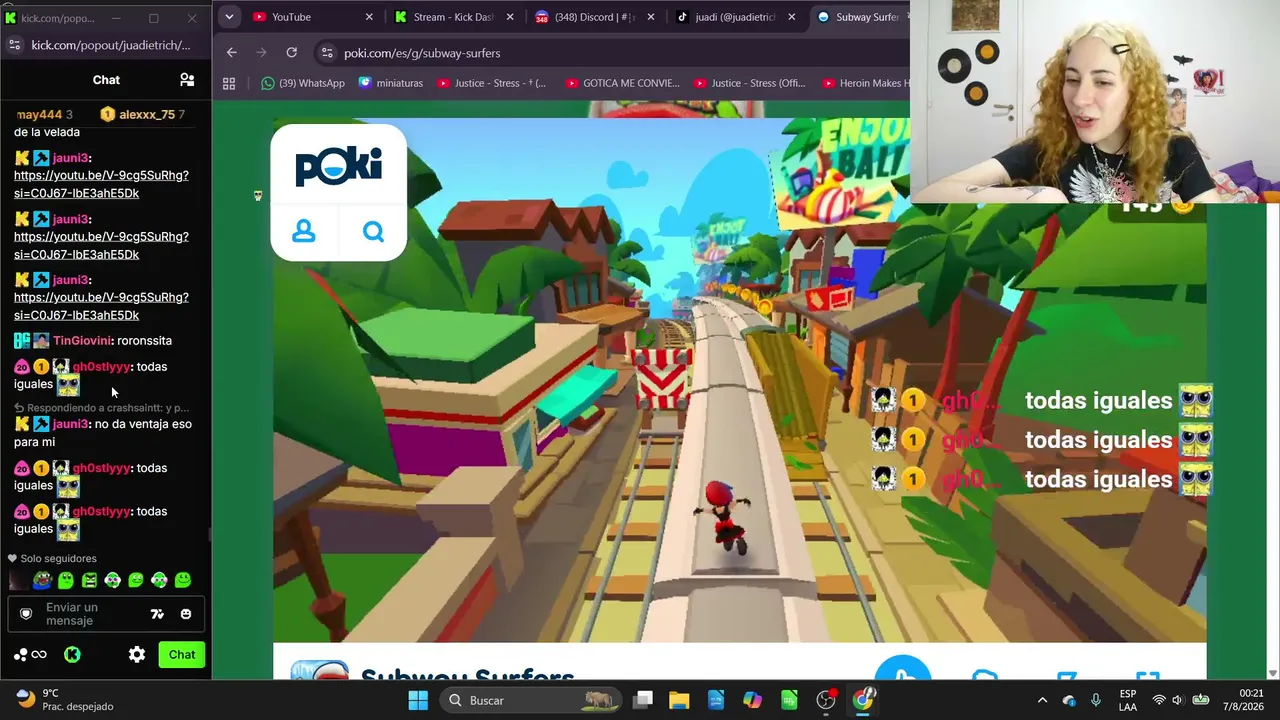Open jauni3's first youtu.be link
This screenshot has height=720, width=1280.
tap(101, 184)
